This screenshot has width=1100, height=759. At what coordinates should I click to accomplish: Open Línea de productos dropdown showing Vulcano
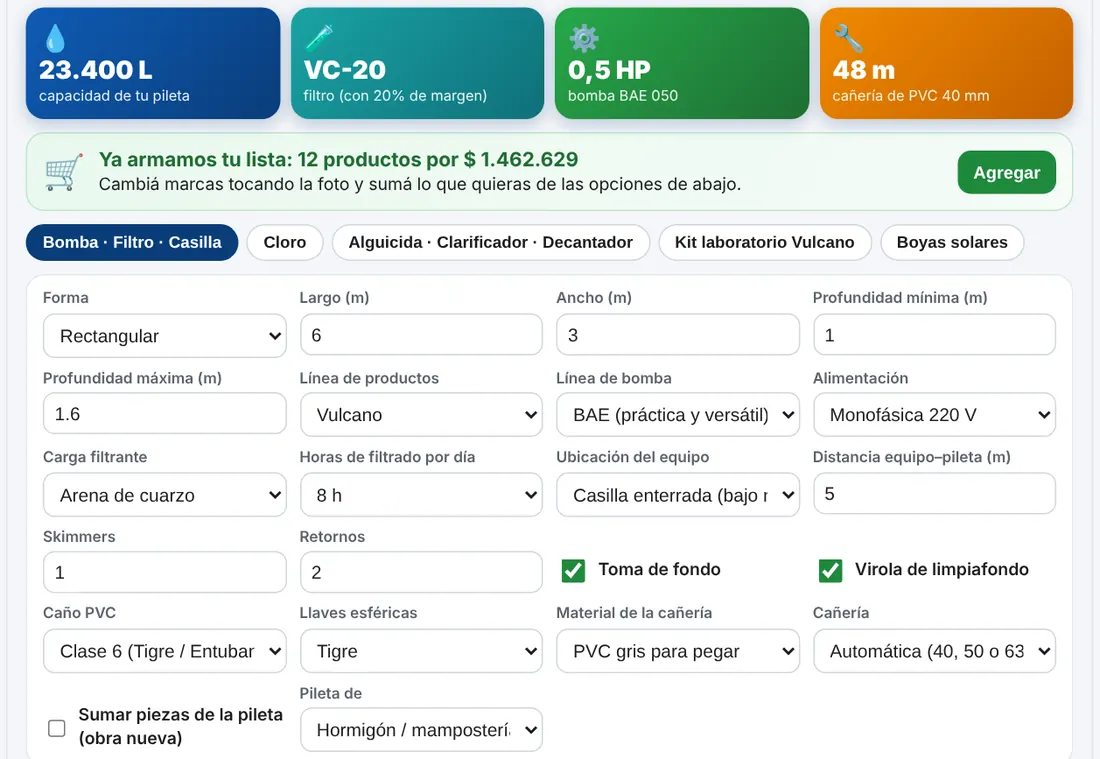point(421,415)
